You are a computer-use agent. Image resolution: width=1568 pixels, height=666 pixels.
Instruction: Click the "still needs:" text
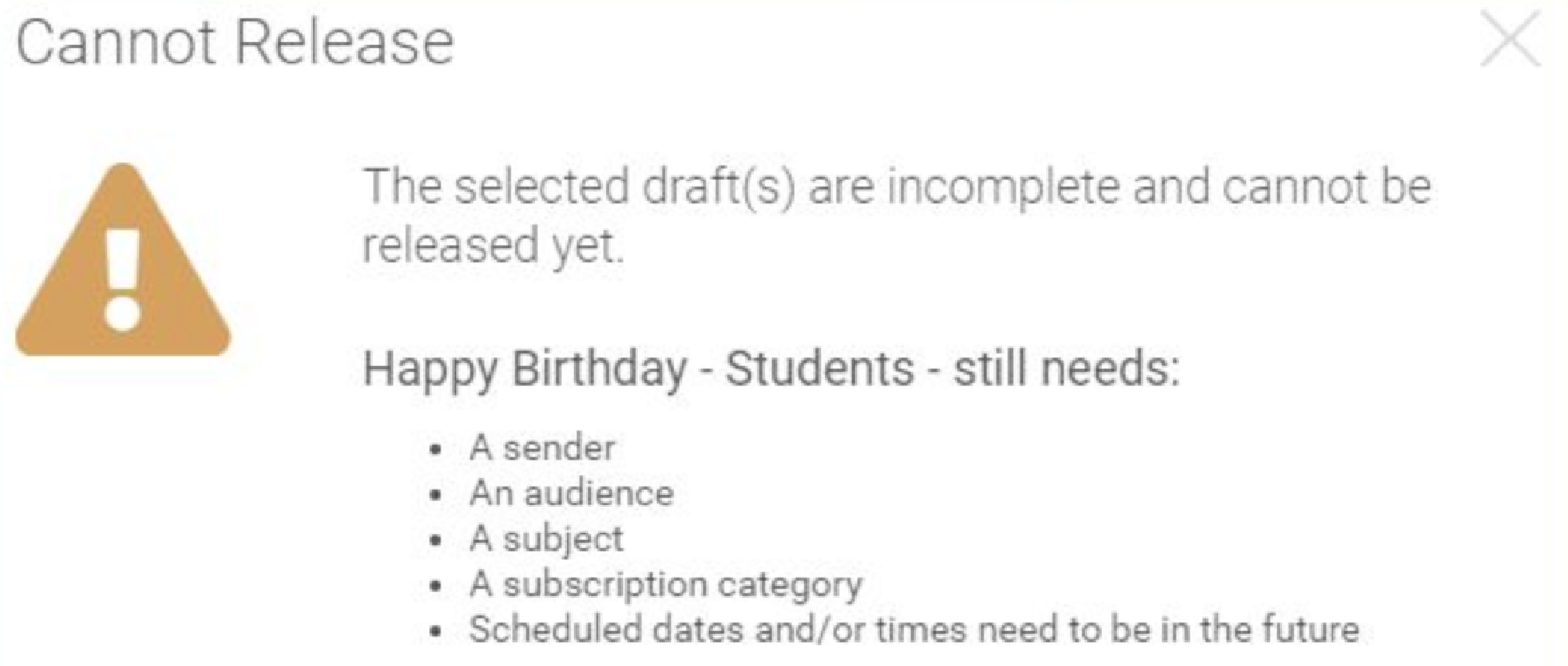1066,369
